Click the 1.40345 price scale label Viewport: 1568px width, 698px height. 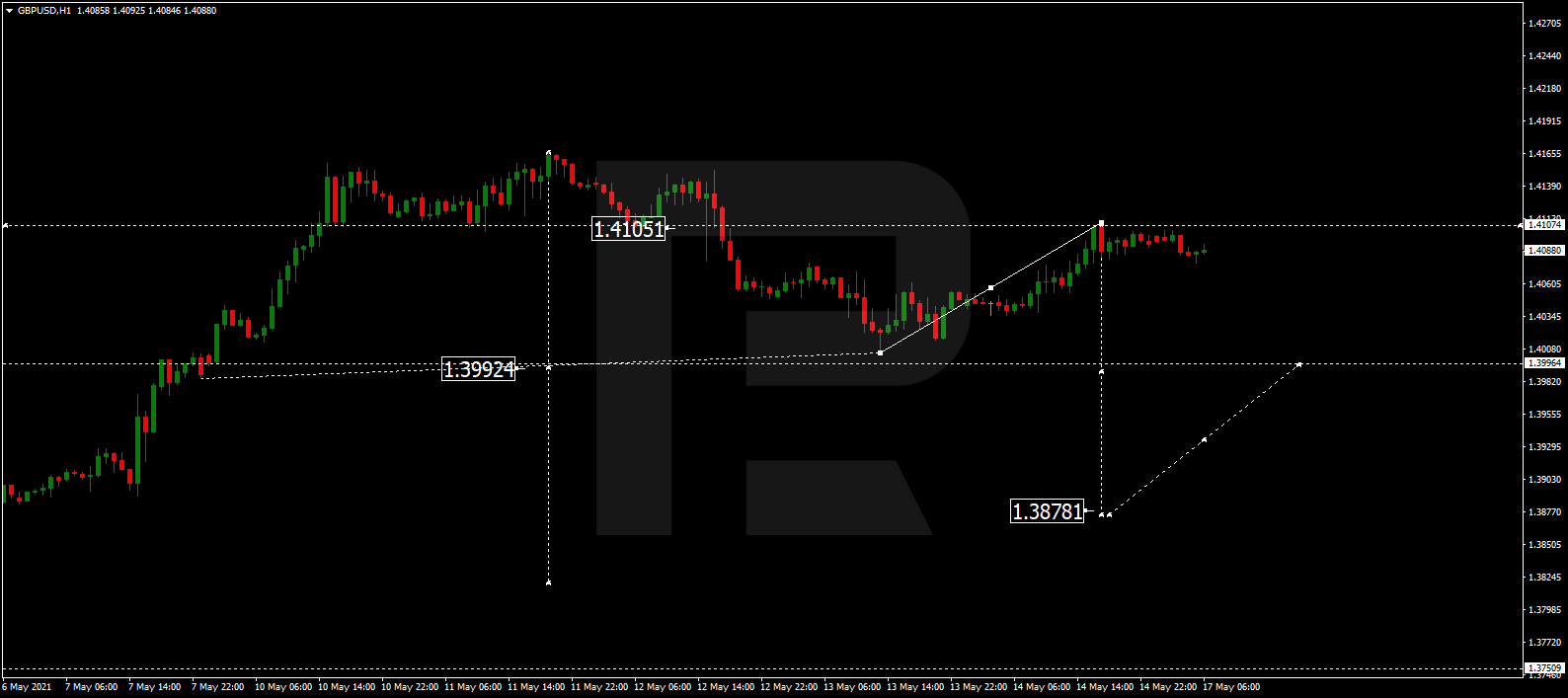[x=1544, y=317]
